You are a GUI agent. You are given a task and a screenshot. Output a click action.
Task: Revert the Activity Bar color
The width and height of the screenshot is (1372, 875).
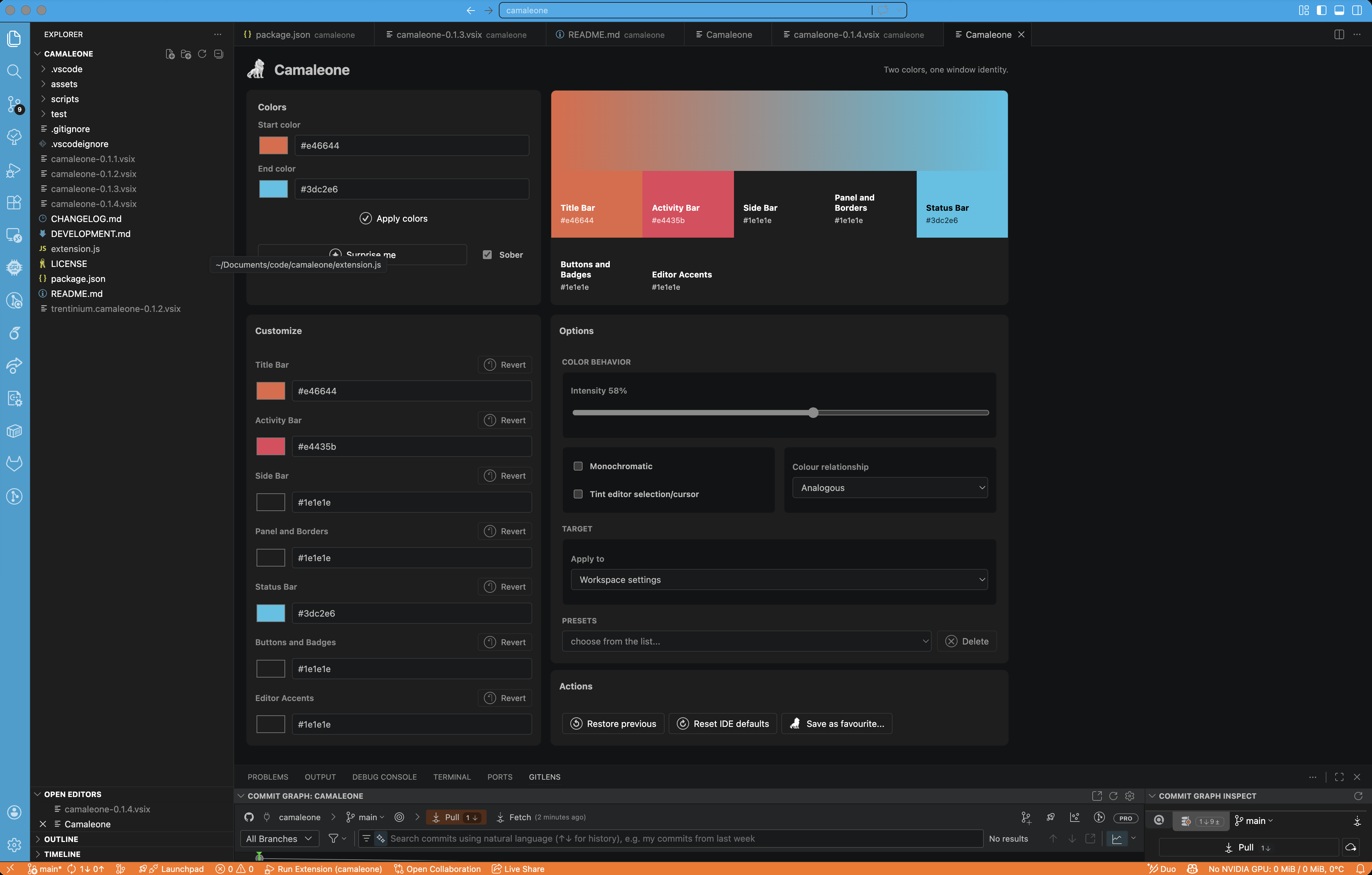505,420
